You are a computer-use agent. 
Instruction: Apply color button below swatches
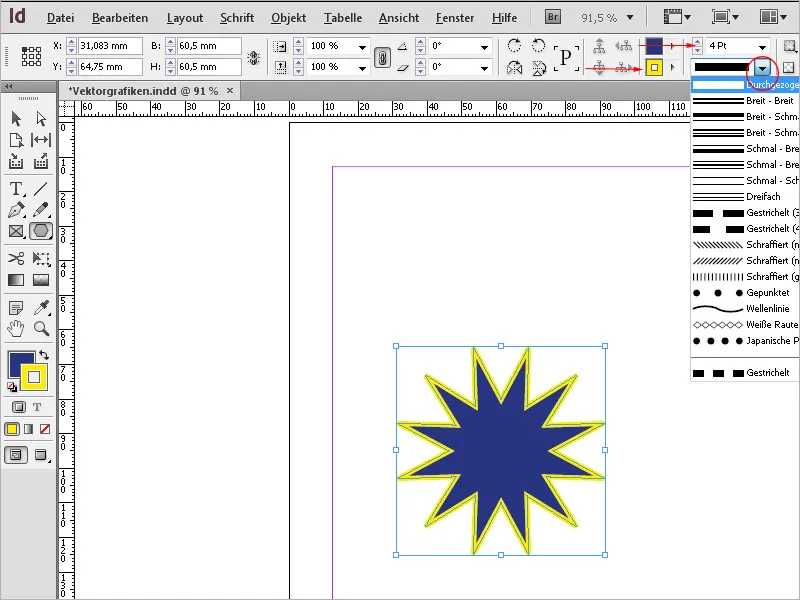click(12, 429)
